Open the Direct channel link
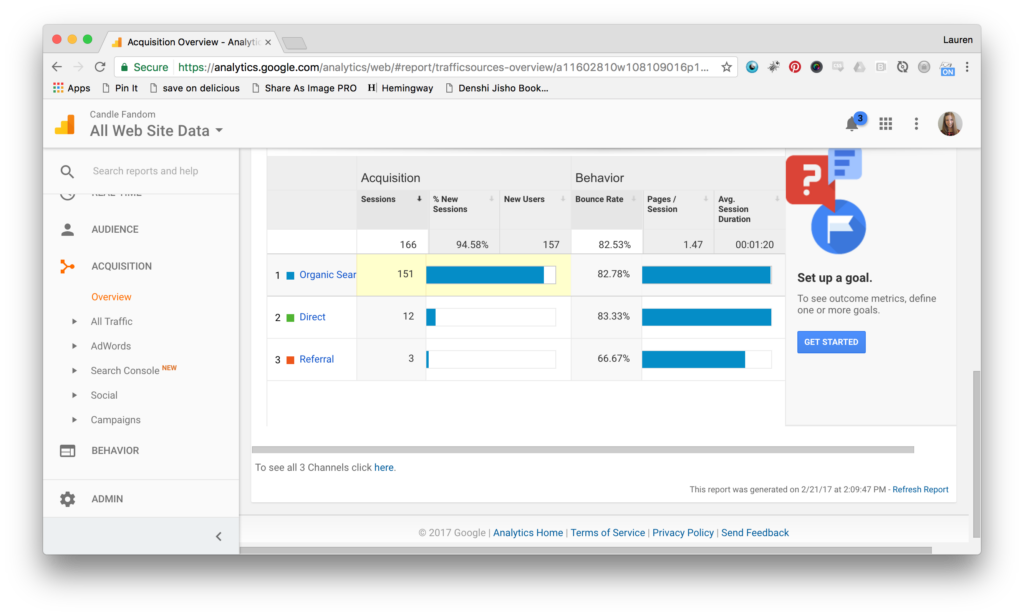The height and width of the screenshot is (616, 1024). pos(312,317)
